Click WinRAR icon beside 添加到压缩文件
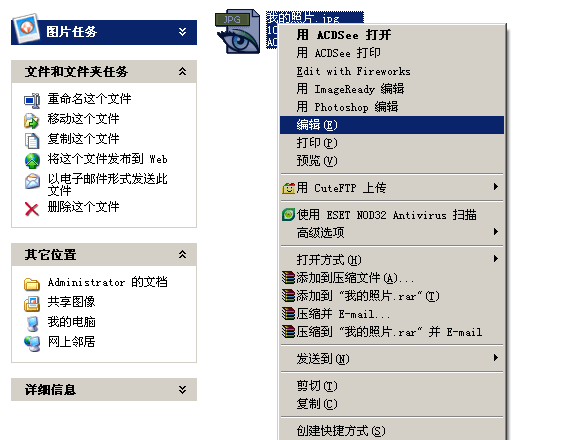 tap(288, 277)
